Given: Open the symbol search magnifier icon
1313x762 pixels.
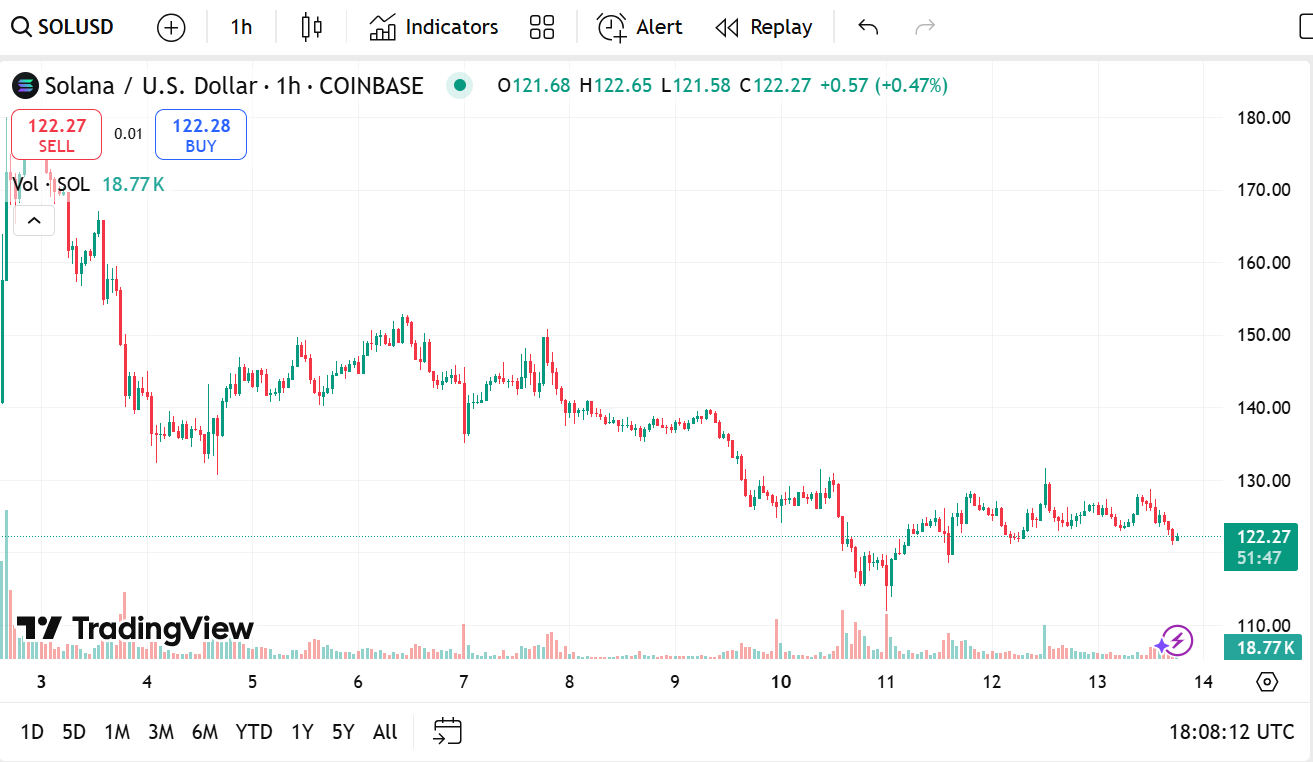Looking at the screenshot, I should click(x=20, y=27).
